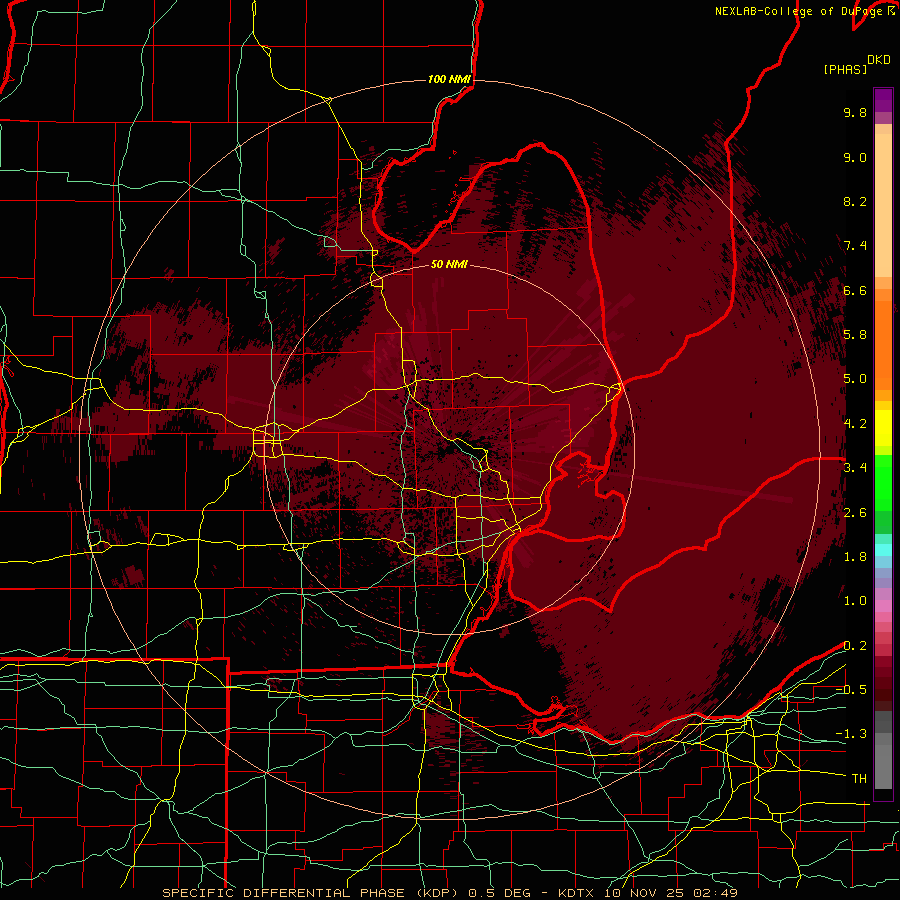The image size is (900, 900).
Task: Click the KDTX 10 NOV 25 02:49 timestamp
Action: click(647, 893)
